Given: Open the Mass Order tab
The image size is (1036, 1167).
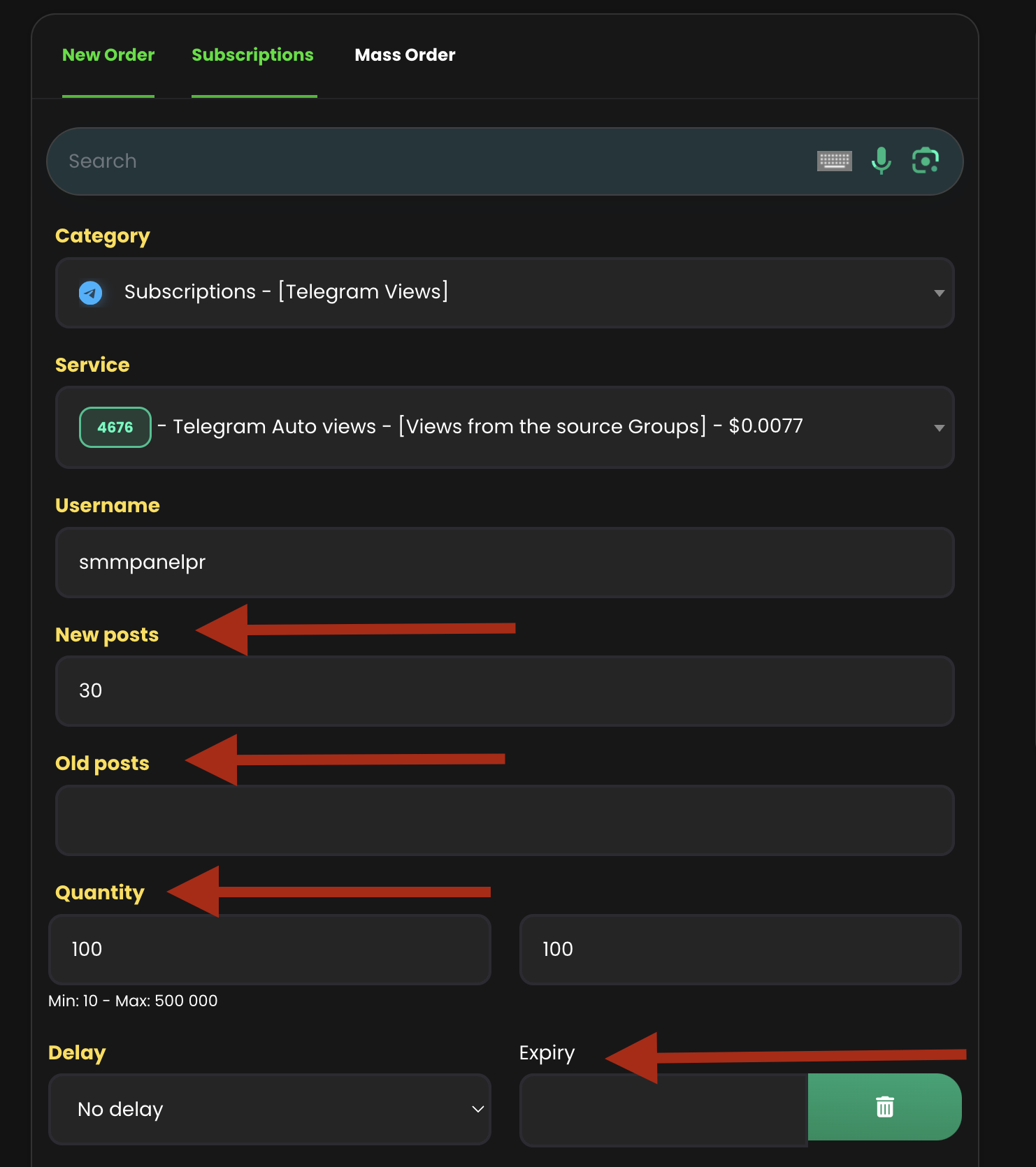Looking at the screenshot, I should [405, 55].
